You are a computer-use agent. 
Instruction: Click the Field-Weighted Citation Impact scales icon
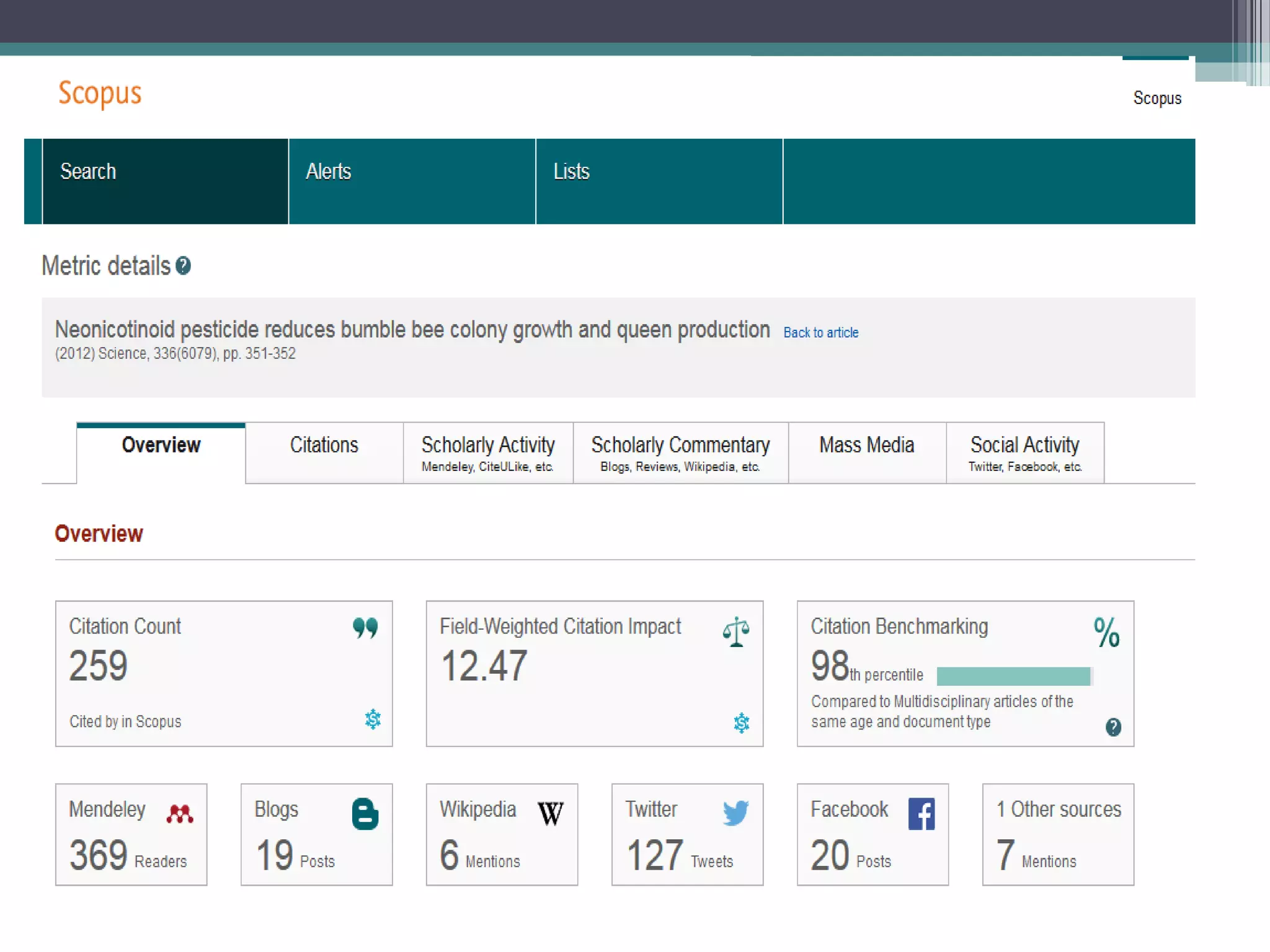[x=736, y=632]
